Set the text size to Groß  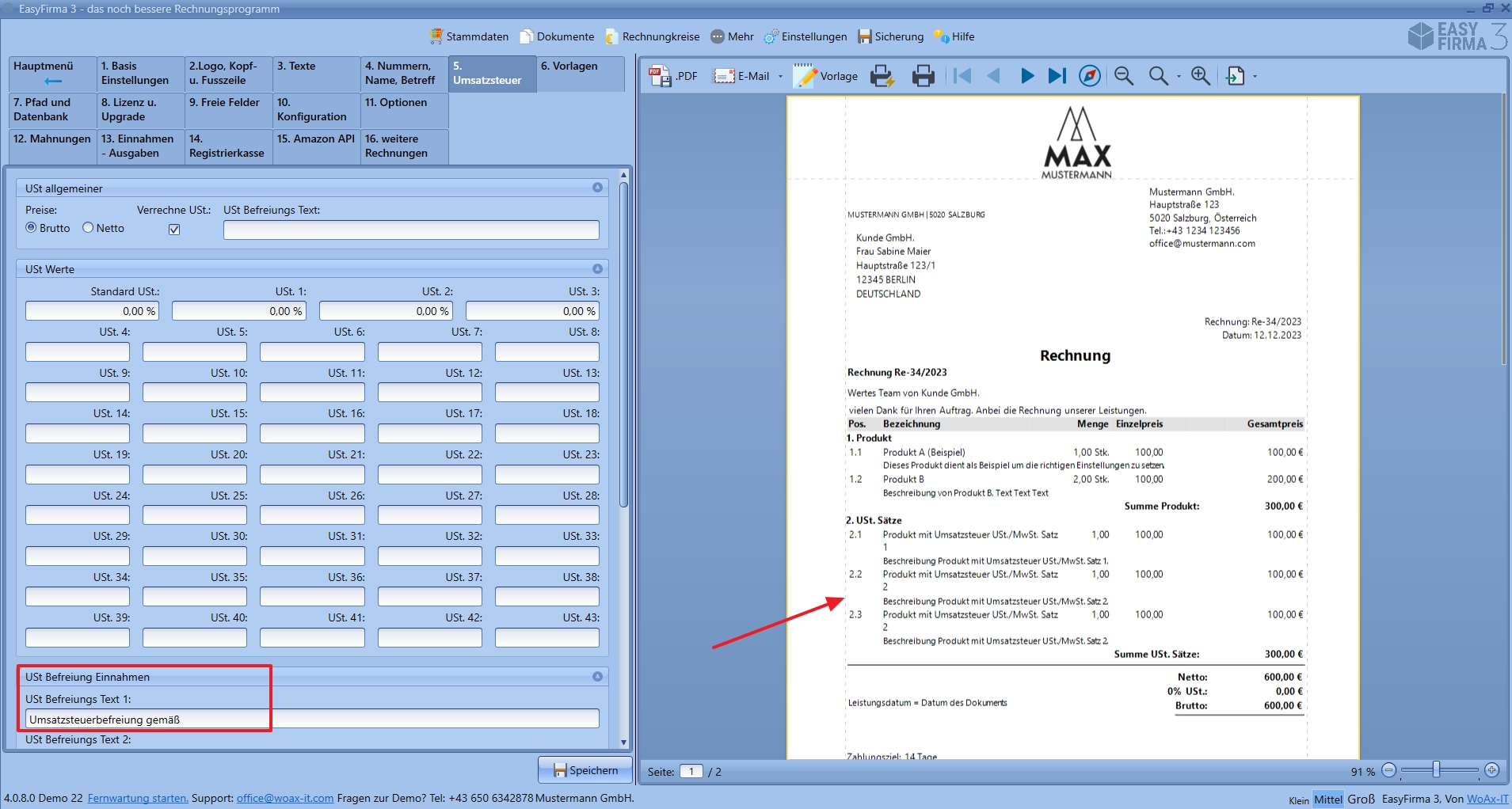[x=1362, y=800]
